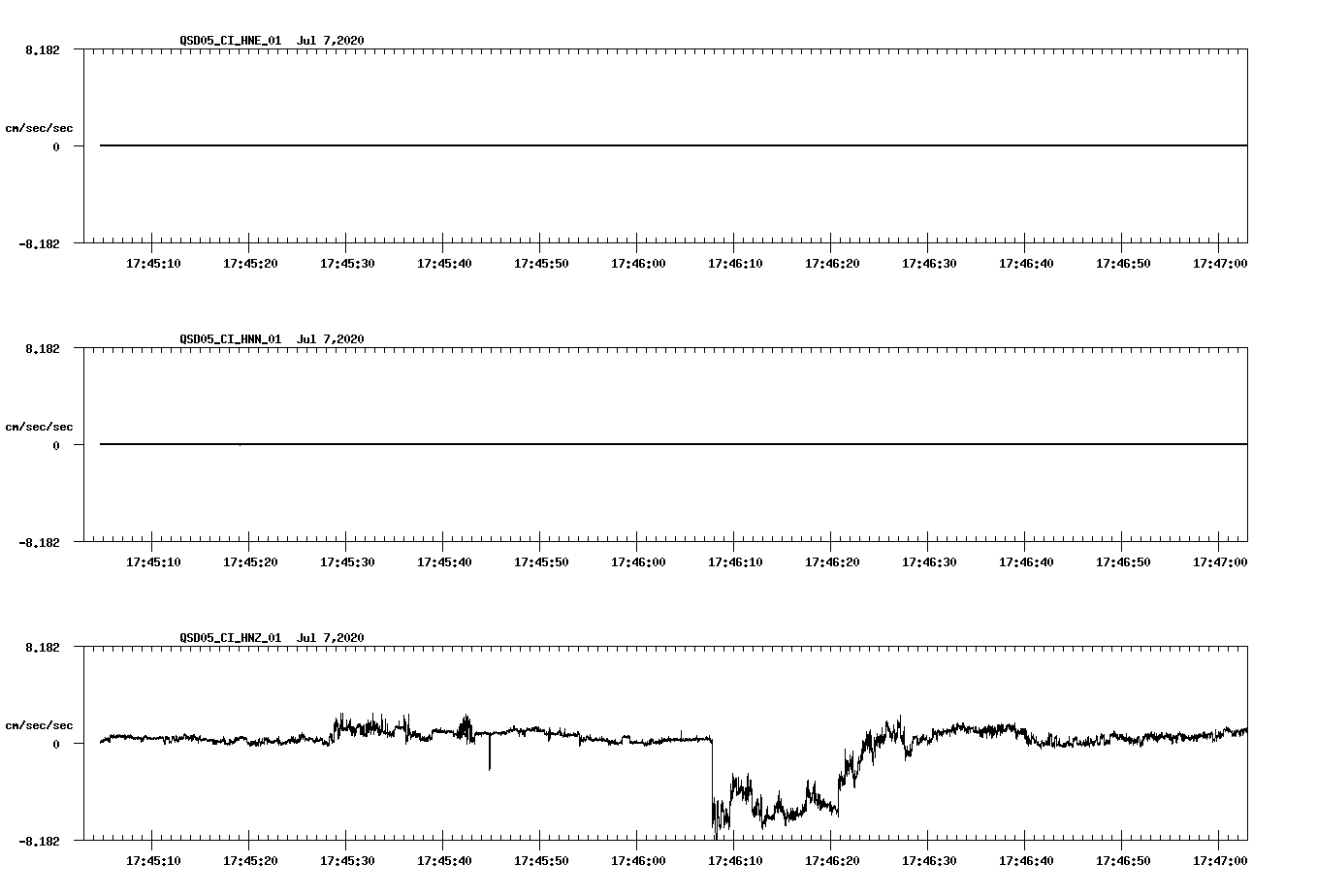Click the 8.182 upper limit on HNE plot
The width and height of the screenshot is (1317, 896).
(43, 49)
